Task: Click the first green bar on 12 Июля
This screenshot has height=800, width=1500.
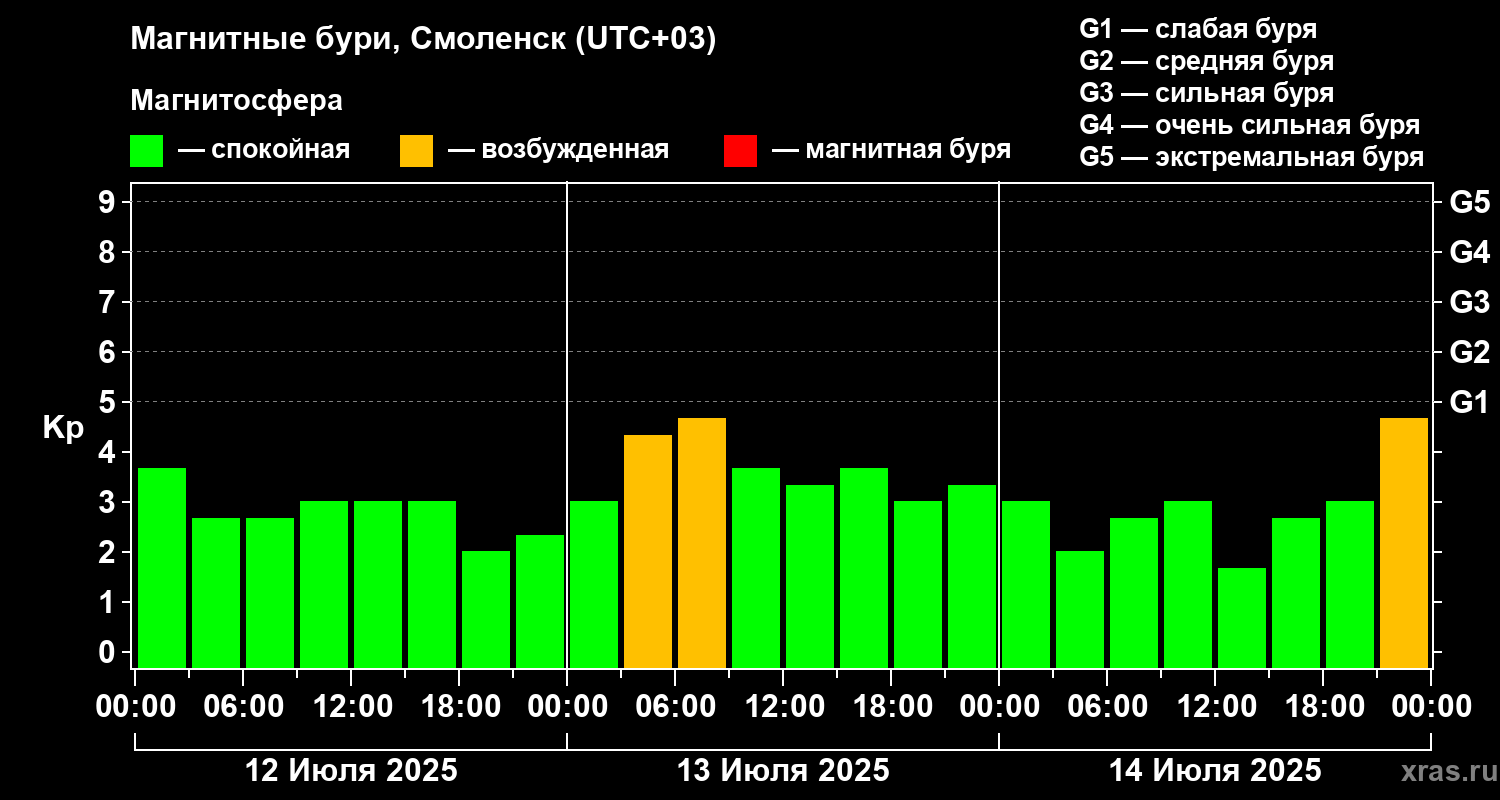Action: tap(162, 568)
